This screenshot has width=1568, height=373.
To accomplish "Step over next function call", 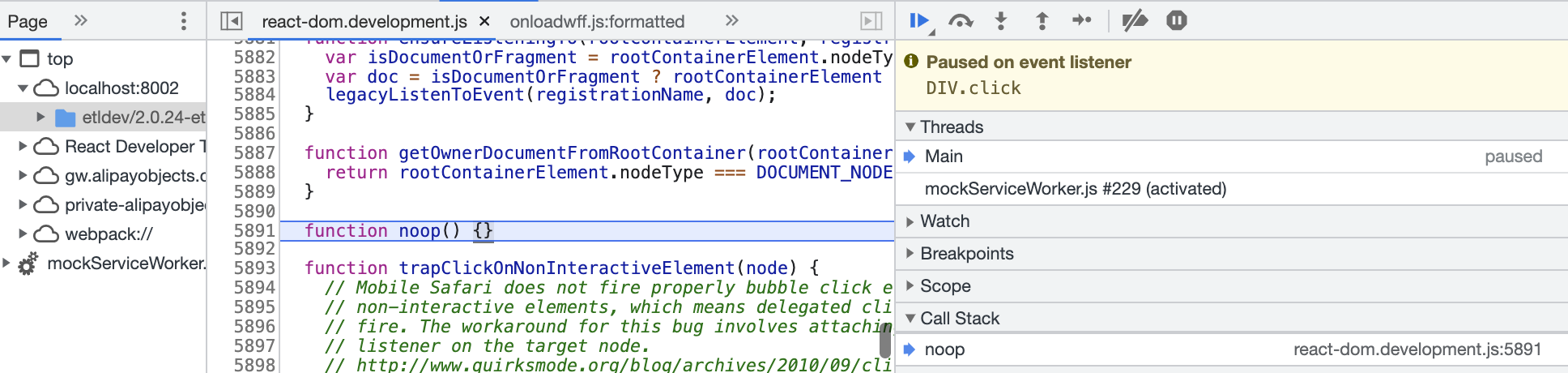I will [961, 21].
